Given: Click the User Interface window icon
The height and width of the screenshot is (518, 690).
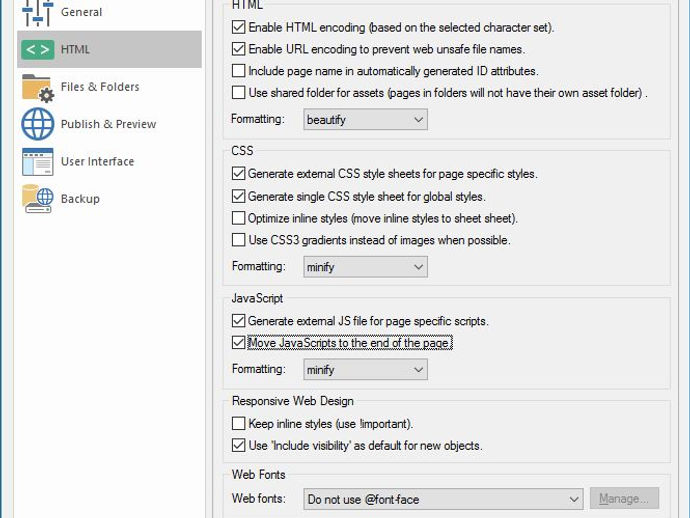Looking at the screenshot, I should pyautogui.click(x=38, y=162).
